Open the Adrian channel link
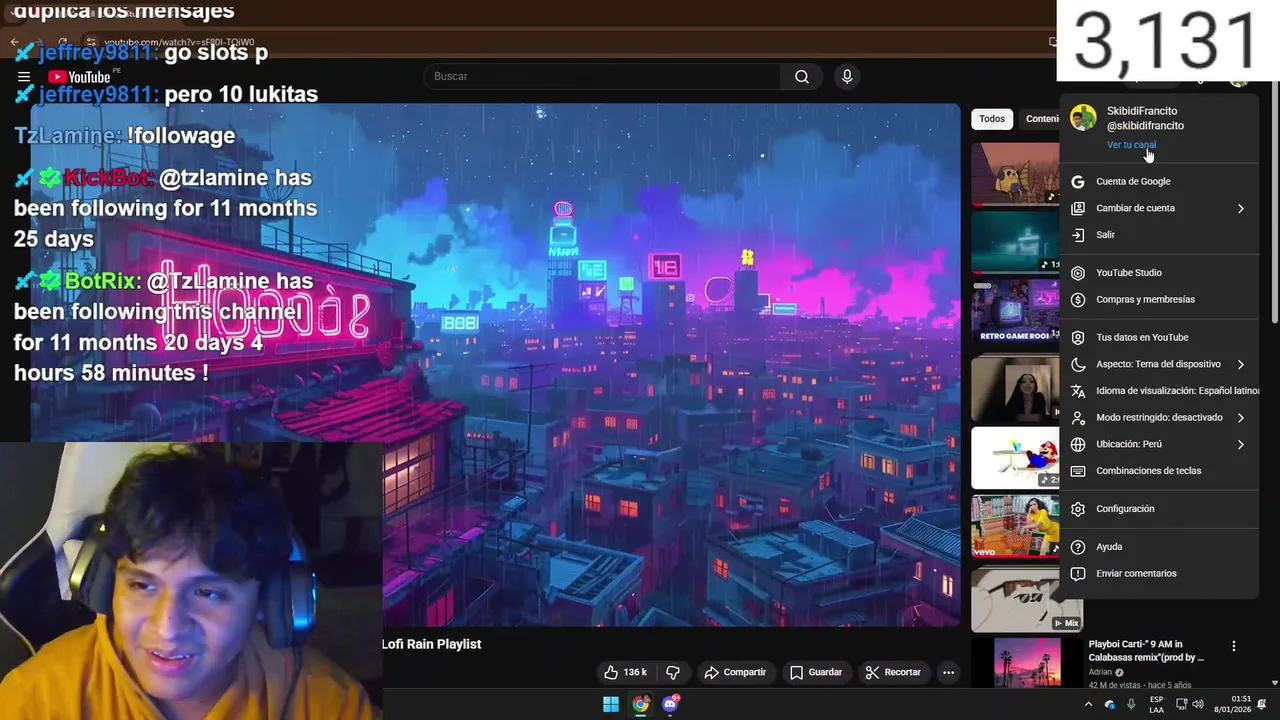Screen dimensions: 1280x720 point(1100,672)
